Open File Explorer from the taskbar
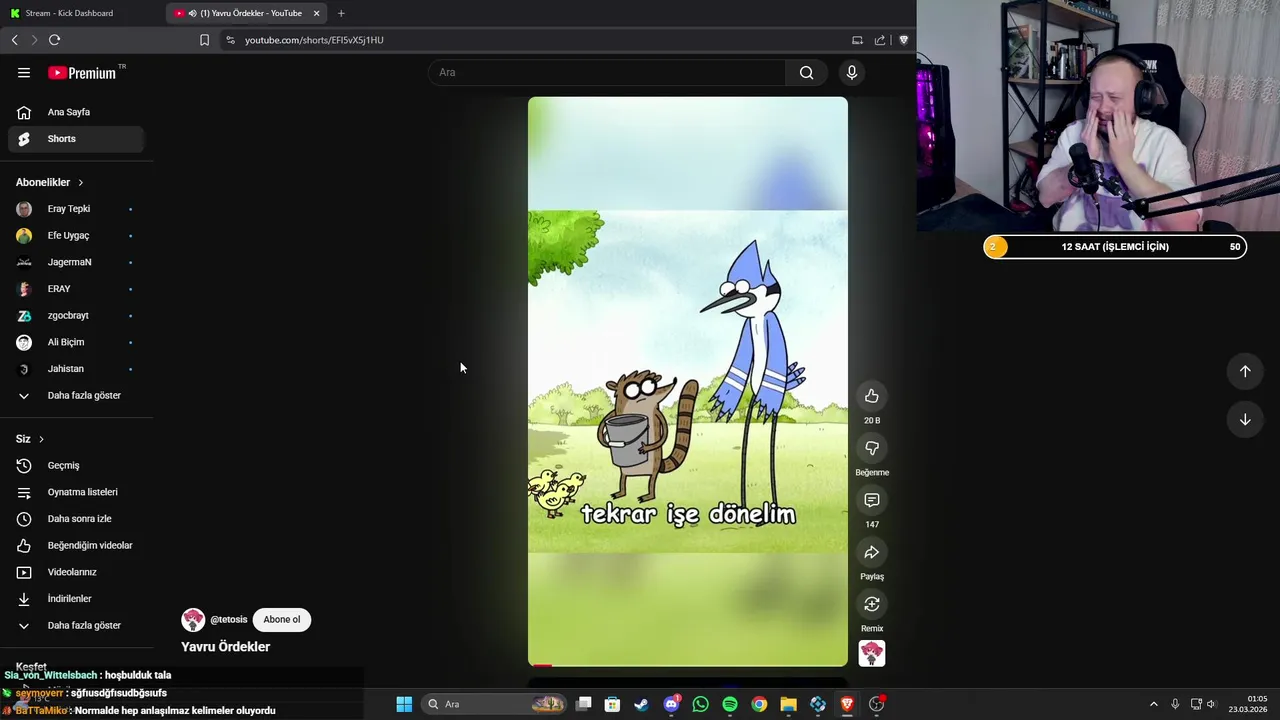The height and width of the screenshot is (720, 1280). click(788, 704)
